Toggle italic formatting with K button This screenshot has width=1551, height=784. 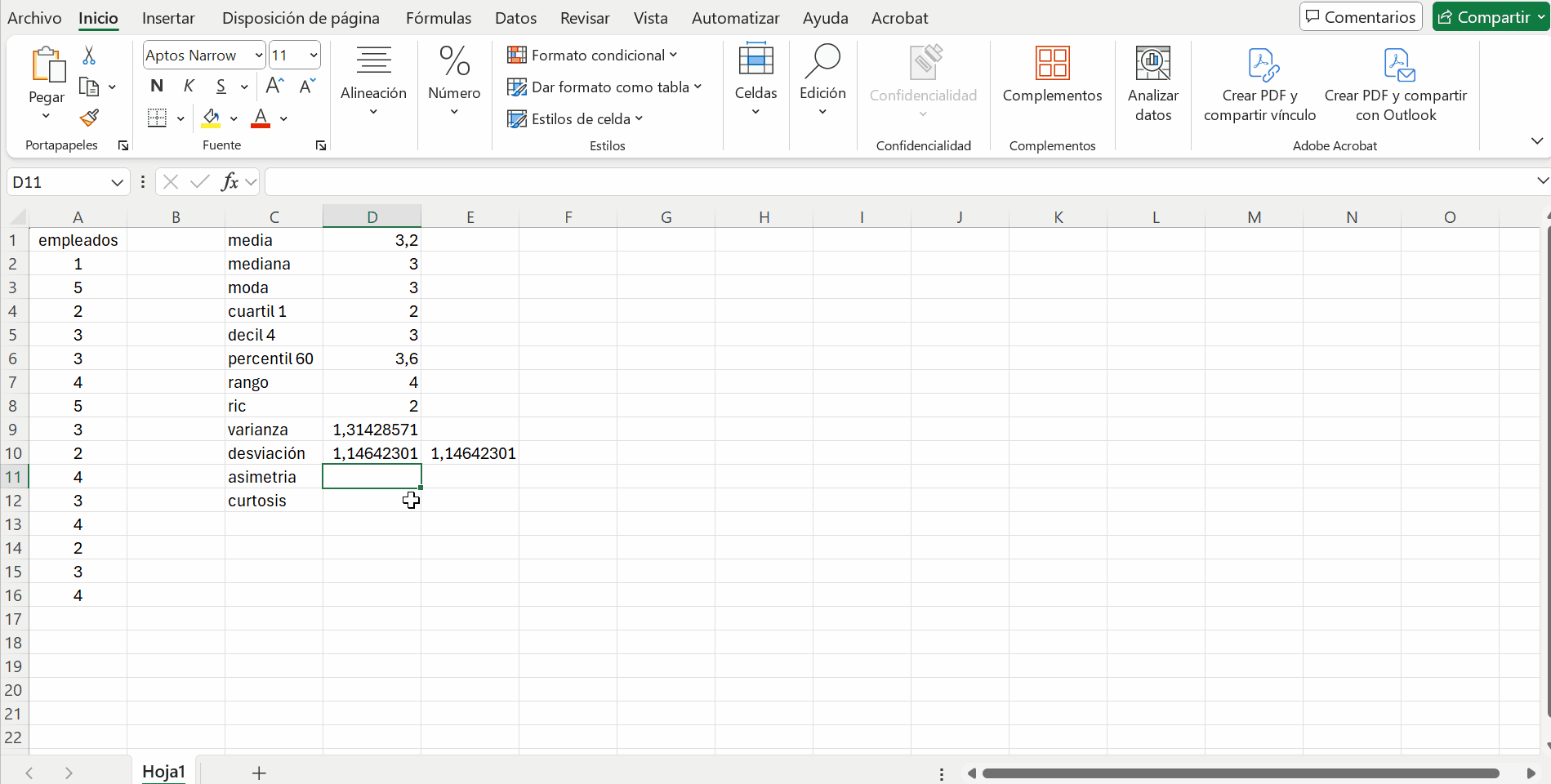[189, 86]
